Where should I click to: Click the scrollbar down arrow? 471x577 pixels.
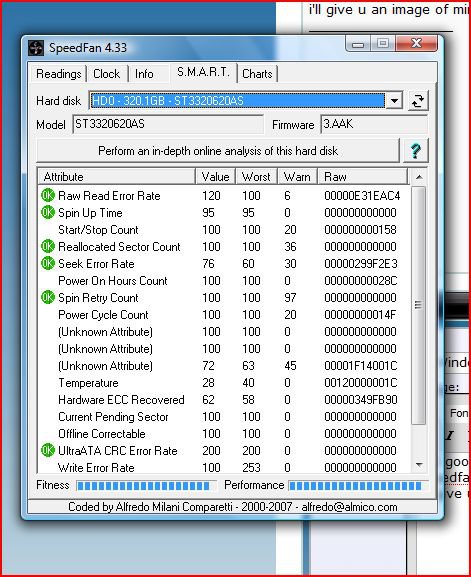click(419, 465)
